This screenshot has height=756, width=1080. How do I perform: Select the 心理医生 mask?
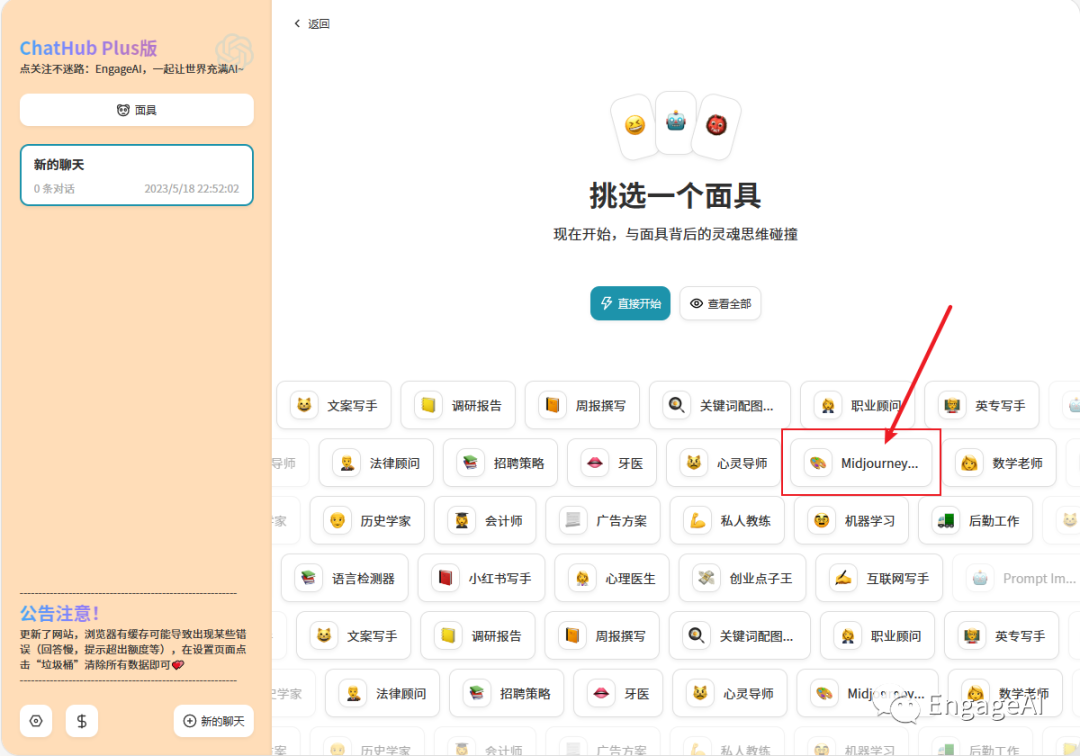point(612,578)
